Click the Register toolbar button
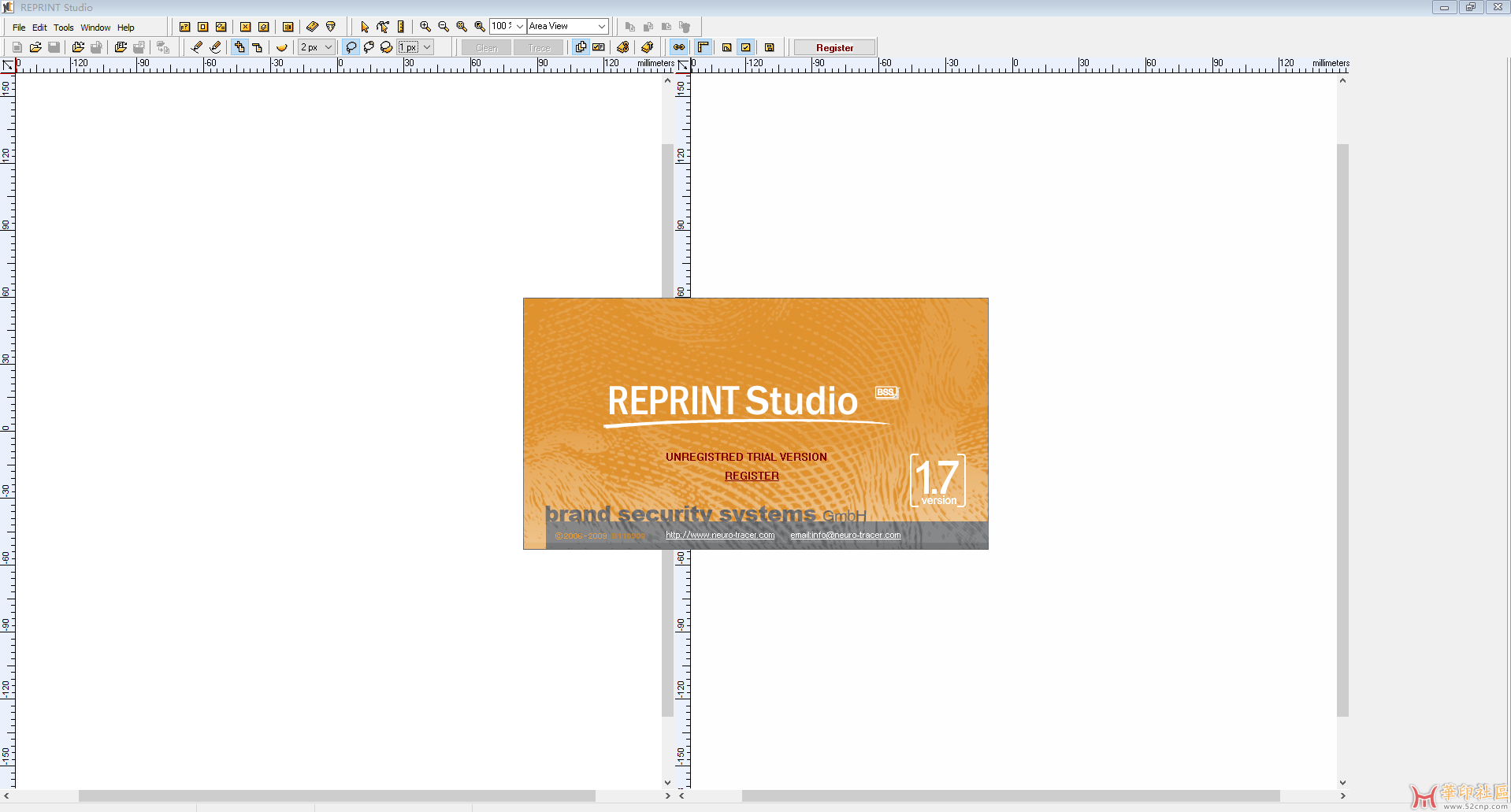This screenshot has width=1511, height=812. (x=835, y=48)
